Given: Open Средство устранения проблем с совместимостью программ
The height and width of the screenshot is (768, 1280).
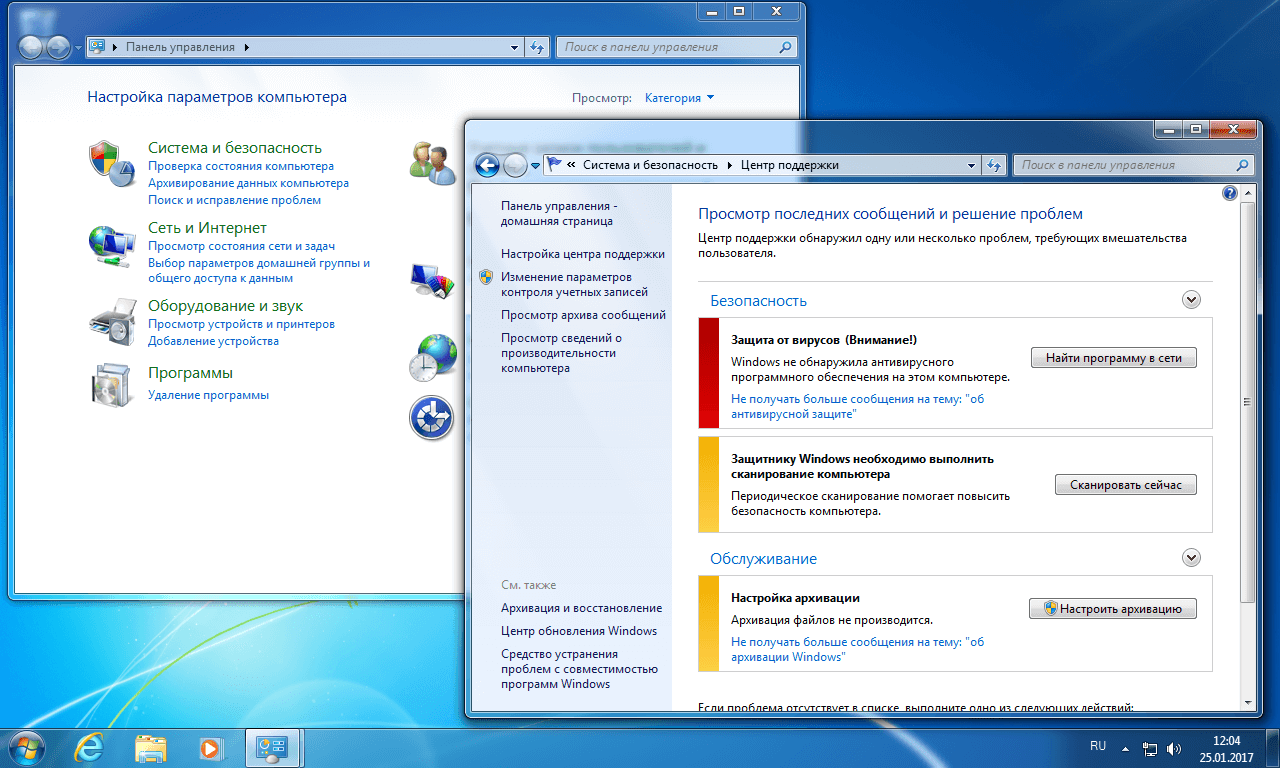Looking at the screenshot, I should pos(579,669).
